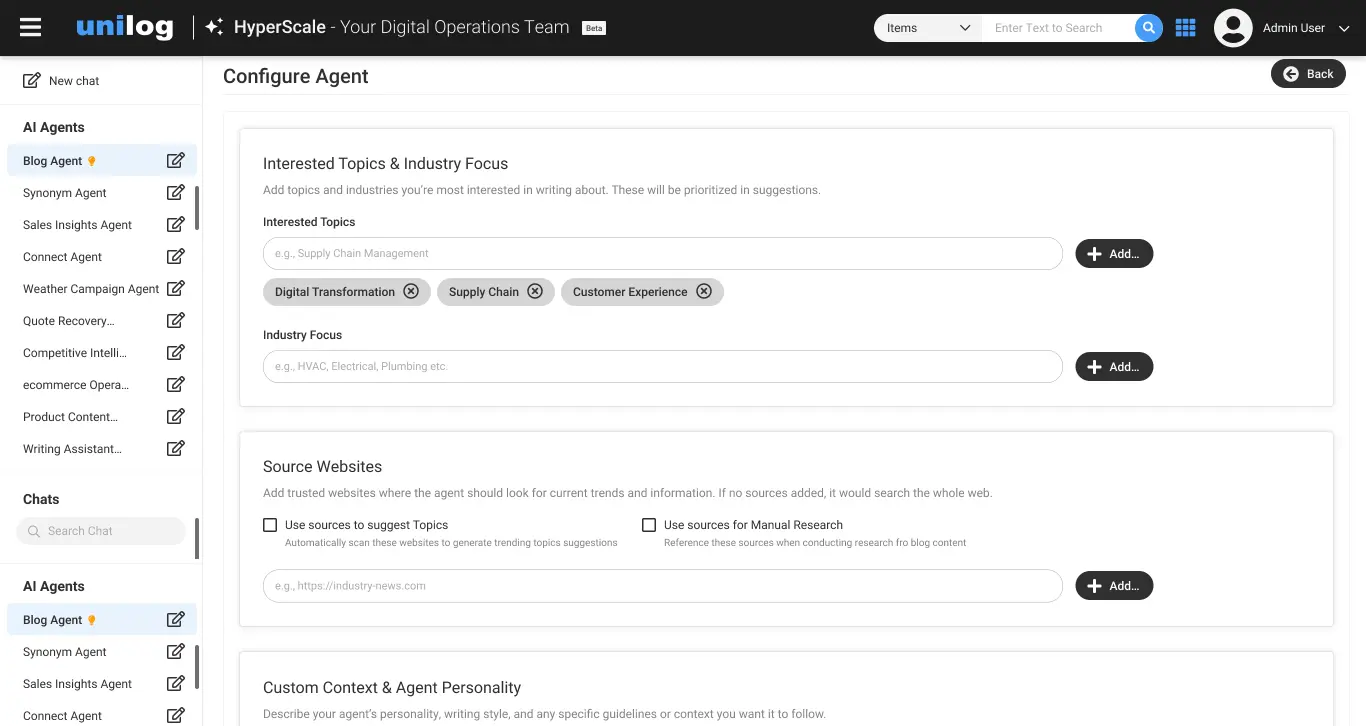Image resolution: width=1366 pixels, height=726 pixels.
Task: Open the hamburger navigation menu
Action: pos(31,28)
